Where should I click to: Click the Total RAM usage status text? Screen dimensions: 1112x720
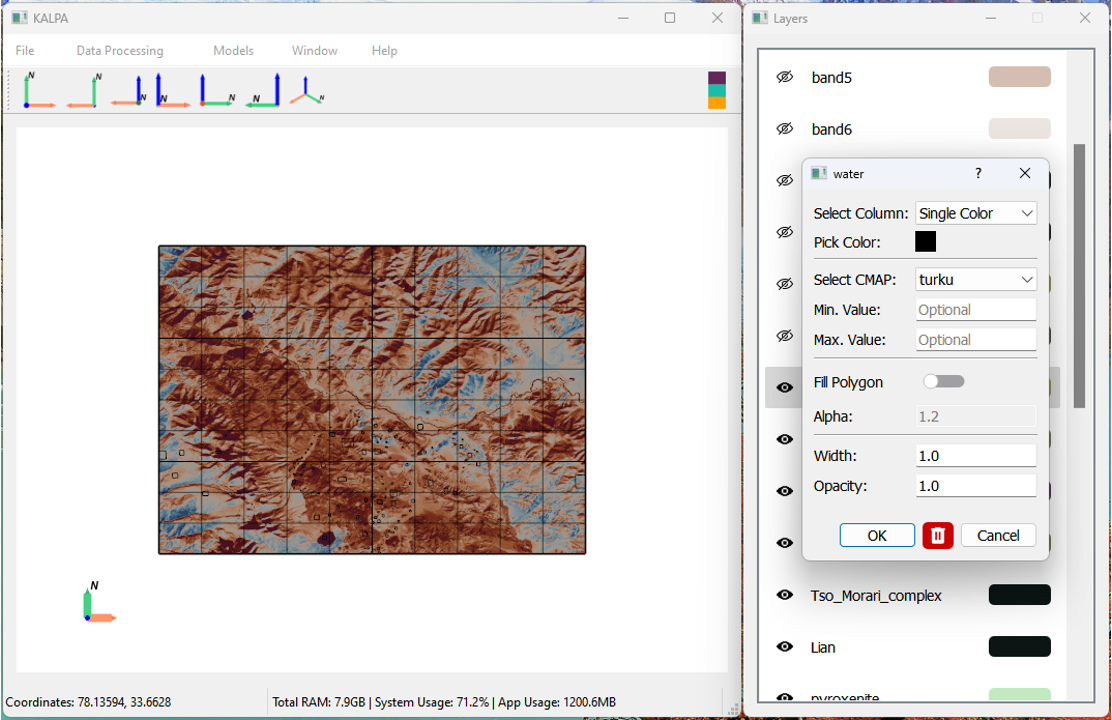(444, 702)
